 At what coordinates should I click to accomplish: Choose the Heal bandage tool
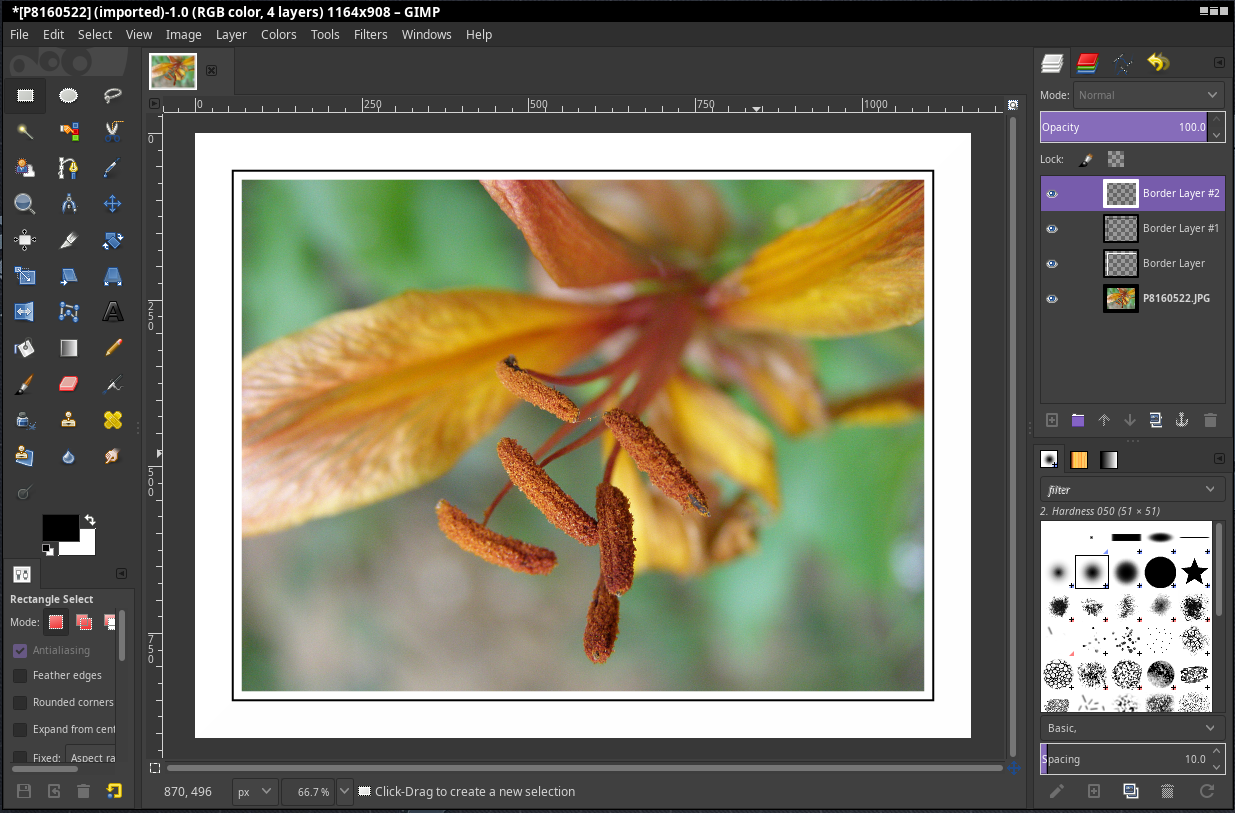[112, 420]
